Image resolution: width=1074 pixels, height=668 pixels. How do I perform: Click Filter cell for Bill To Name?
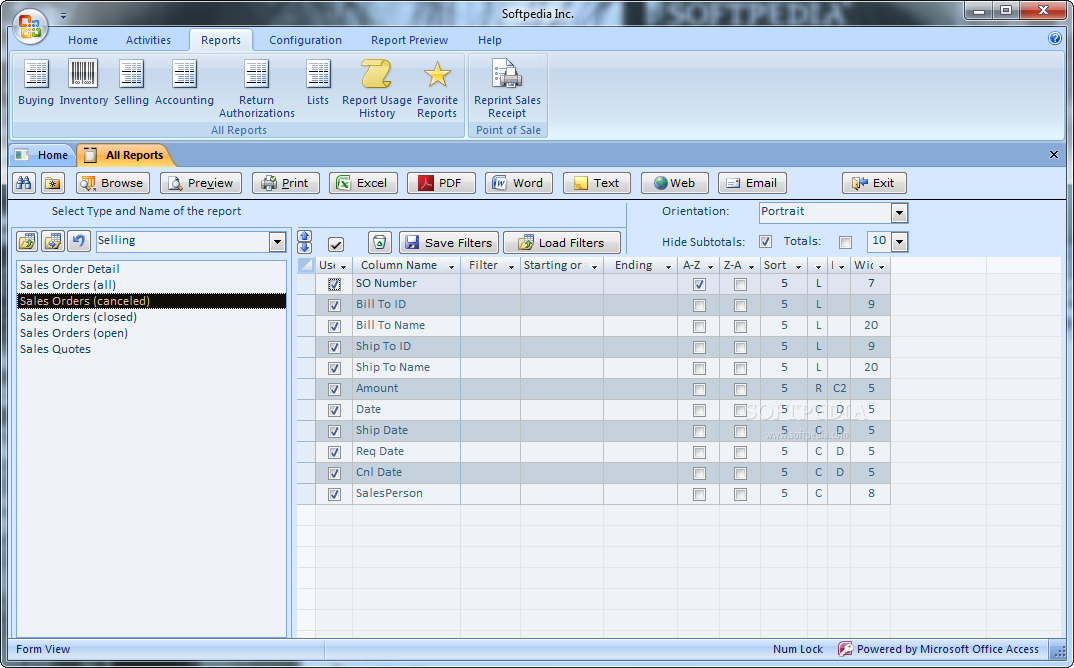click(x=490, y=325)
